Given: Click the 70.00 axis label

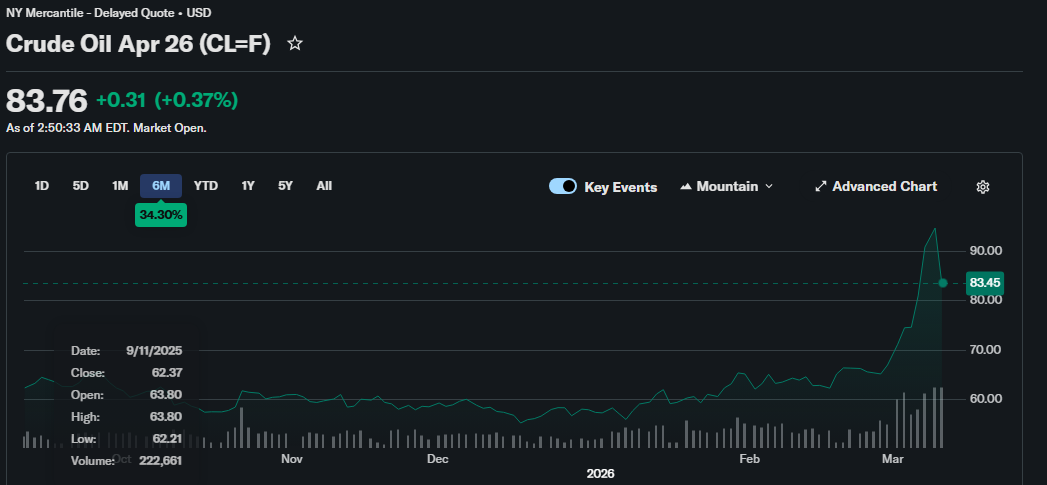Looking at the screenshot, I should click(985, 349).
